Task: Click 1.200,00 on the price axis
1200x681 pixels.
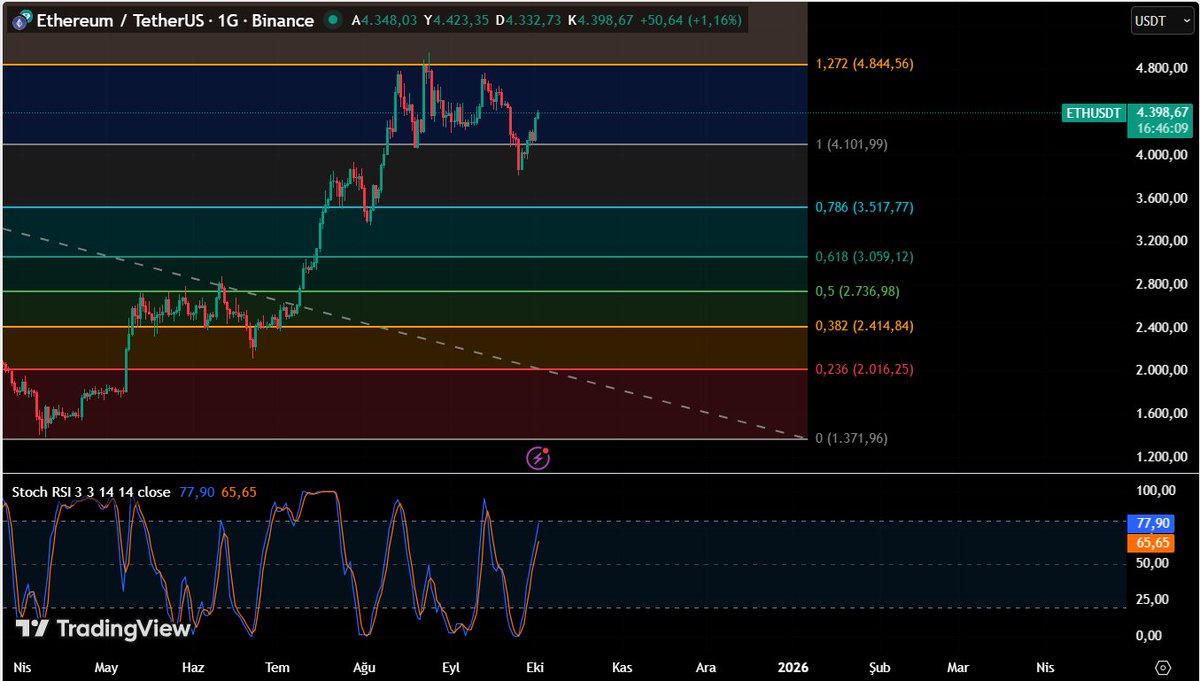Action: click(x=1160, y=457)
